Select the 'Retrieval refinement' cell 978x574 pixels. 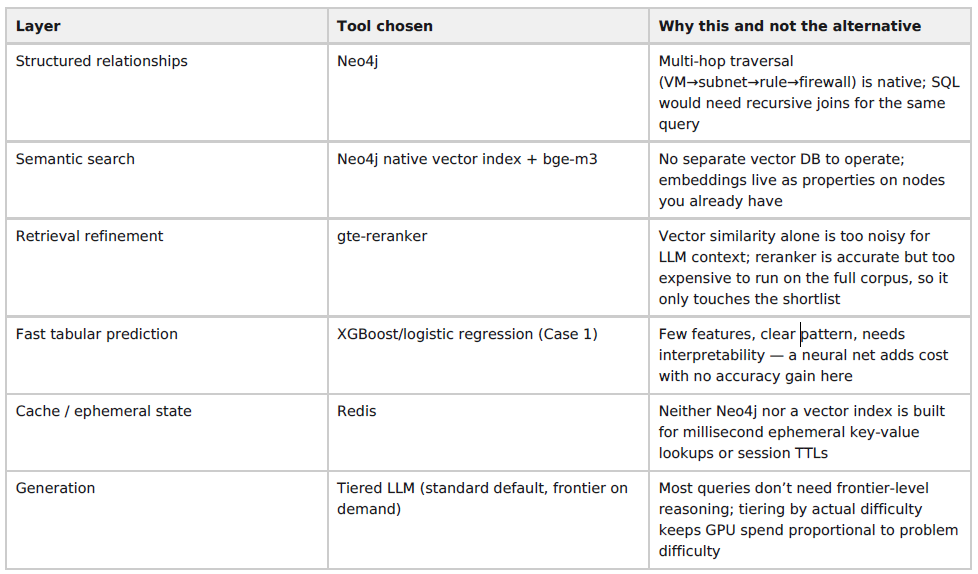coord(167,268)
